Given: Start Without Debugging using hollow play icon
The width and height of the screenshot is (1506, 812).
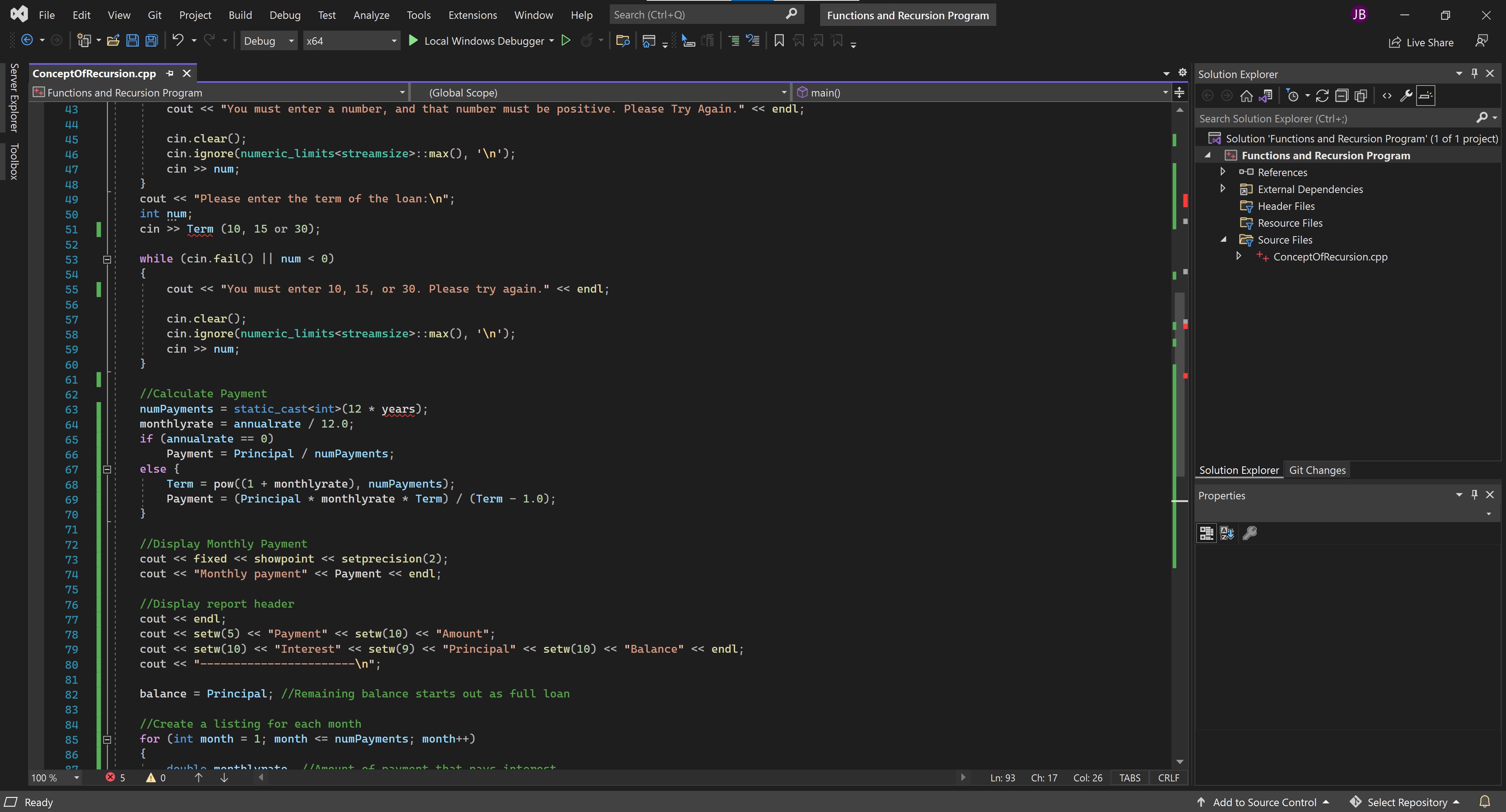Looking at the screenshot, I should tap(565, 40).
